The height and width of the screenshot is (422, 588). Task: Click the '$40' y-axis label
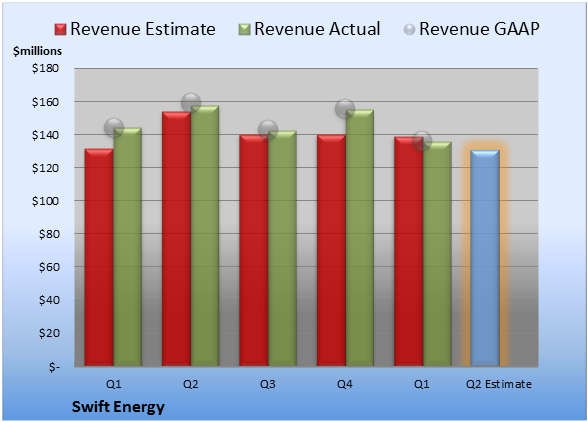[x=49, y=300]
